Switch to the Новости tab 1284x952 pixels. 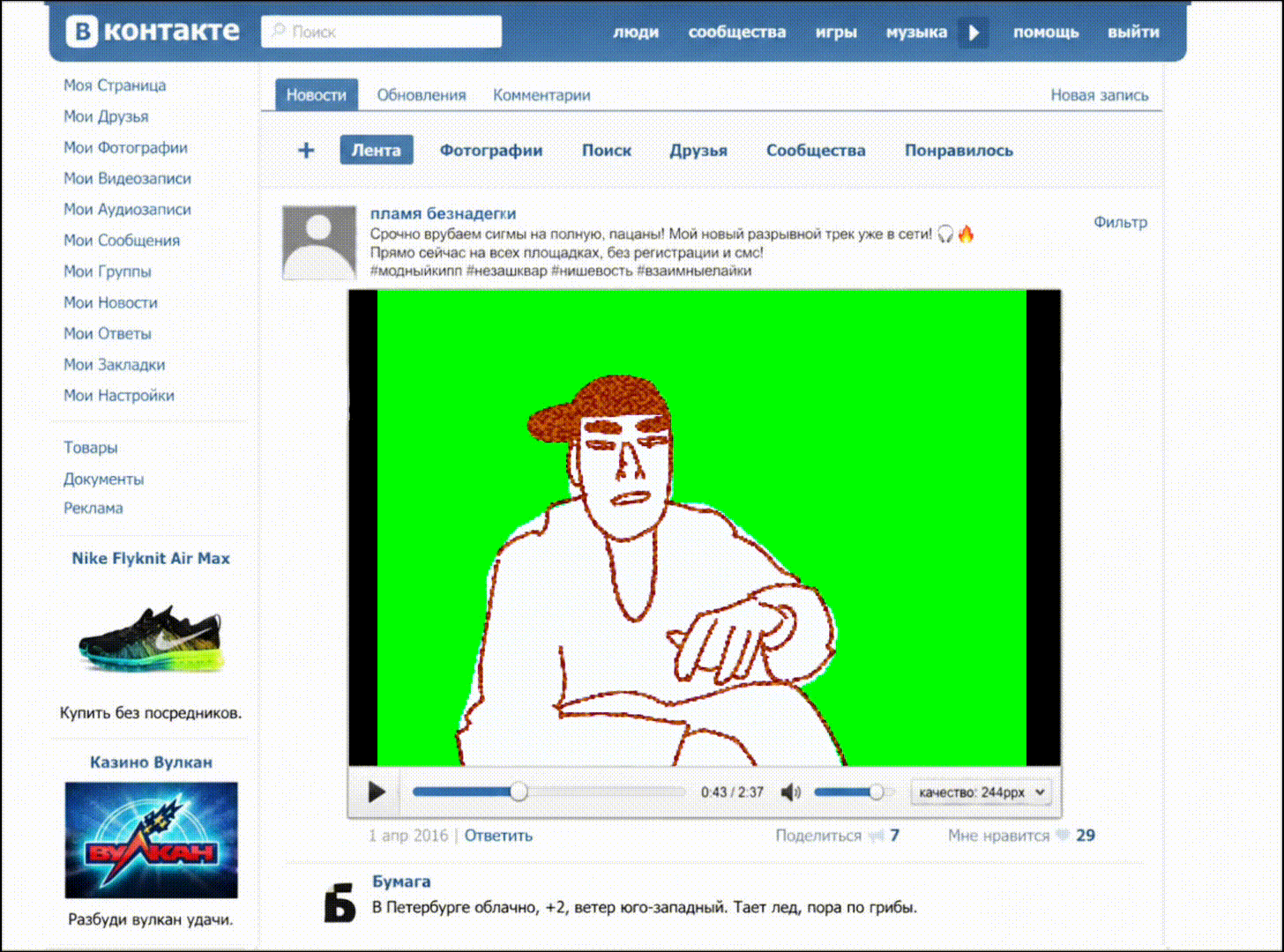pos(317,95)
